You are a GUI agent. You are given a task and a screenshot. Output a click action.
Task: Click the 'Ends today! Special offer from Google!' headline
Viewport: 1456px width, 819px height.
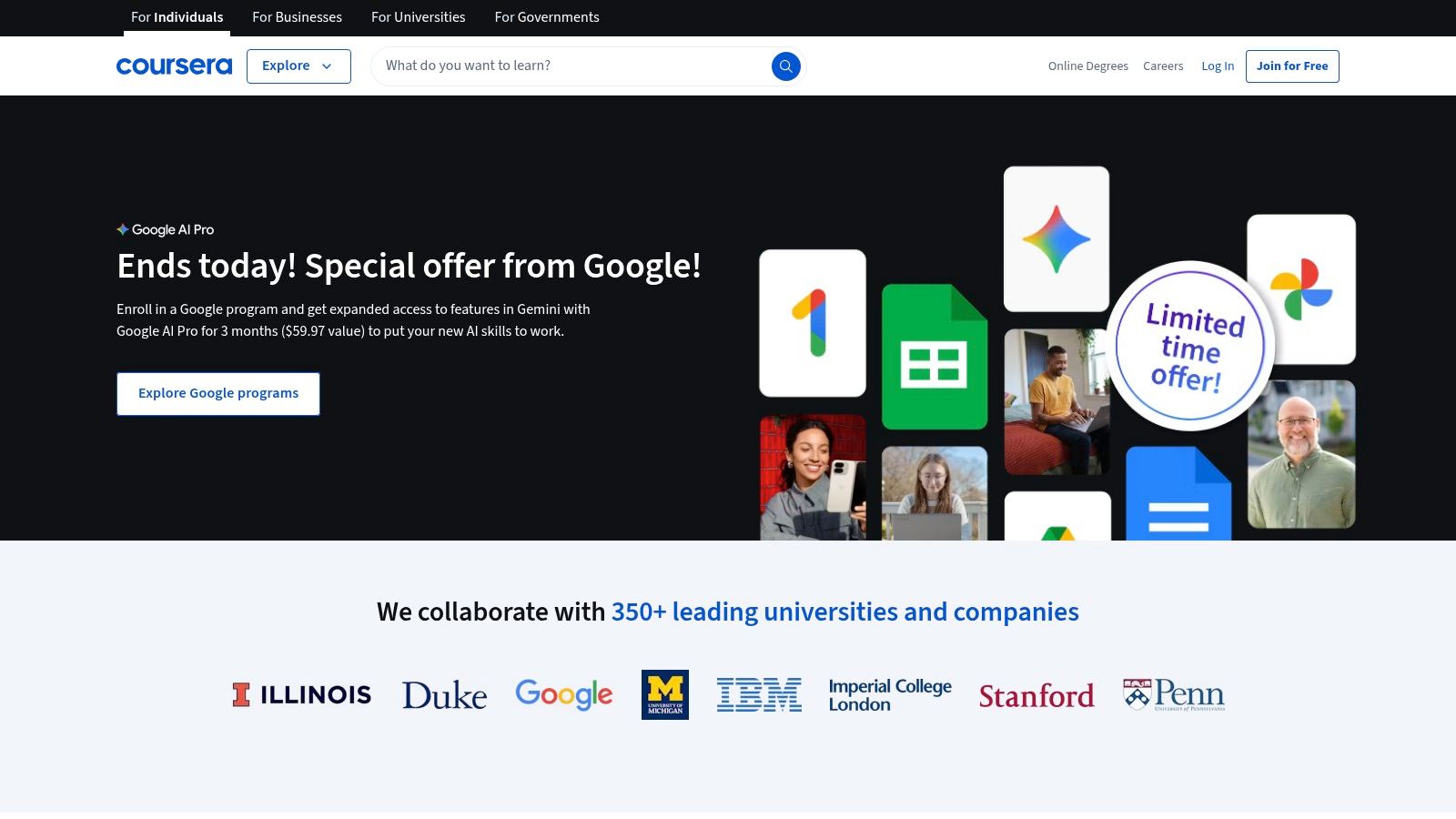coord(409,267)
